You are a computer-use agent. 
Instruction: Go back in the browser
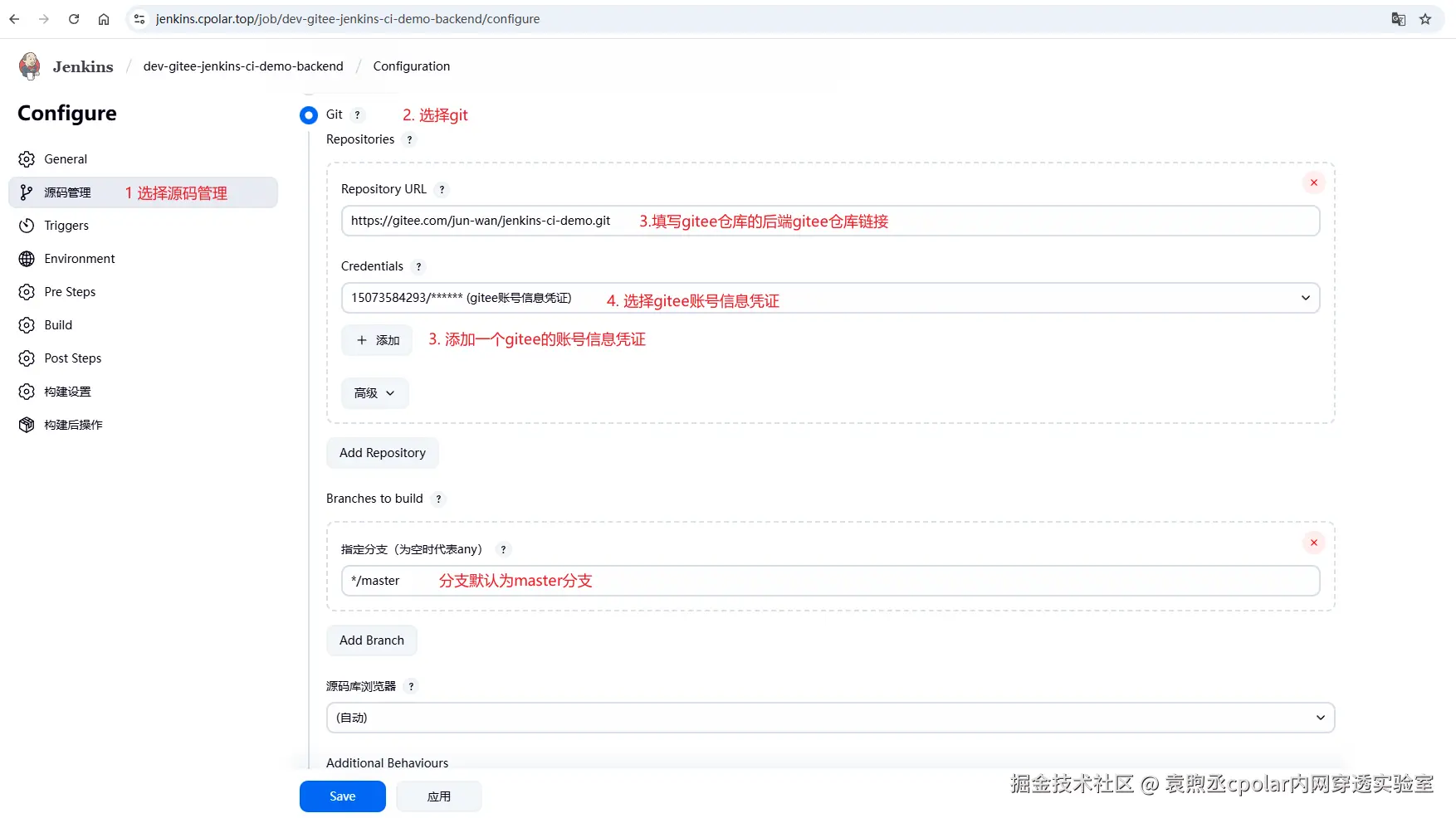14,19
